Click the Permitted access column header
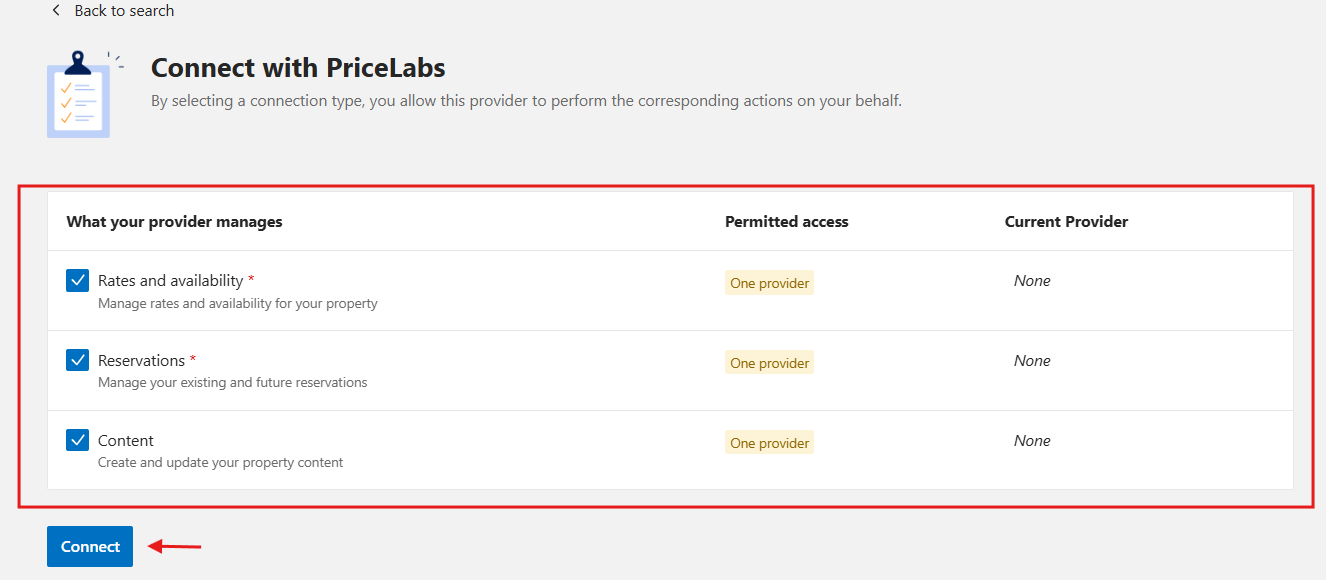This screenshot has width=1326, height=580. pyautogui.click(x=786, y=222)
